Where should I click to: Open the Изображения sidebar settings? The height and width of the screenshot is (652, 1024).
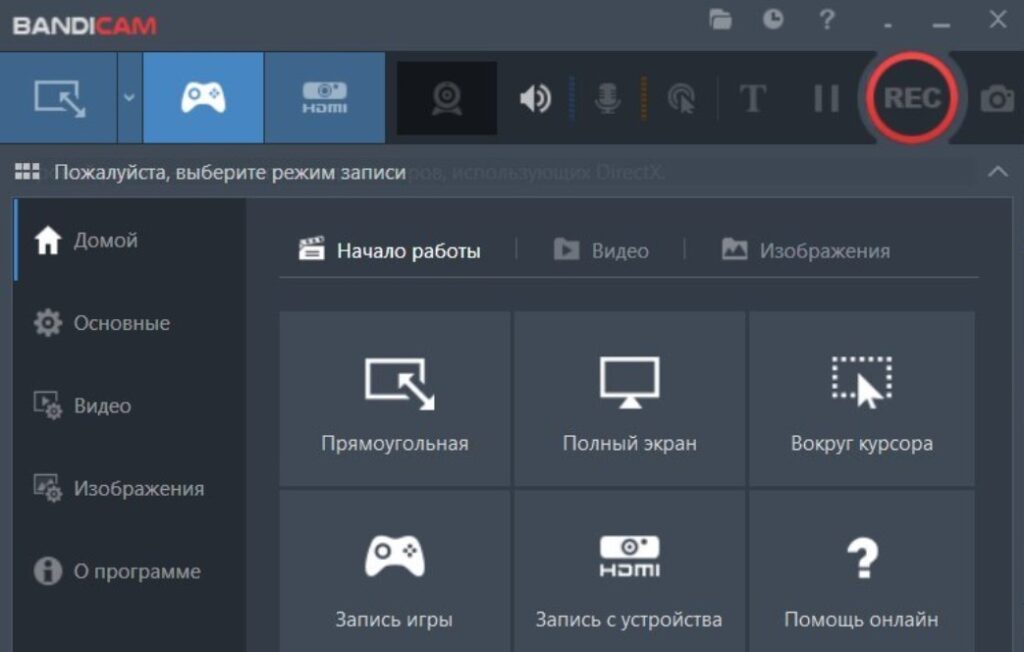(130, 488)
